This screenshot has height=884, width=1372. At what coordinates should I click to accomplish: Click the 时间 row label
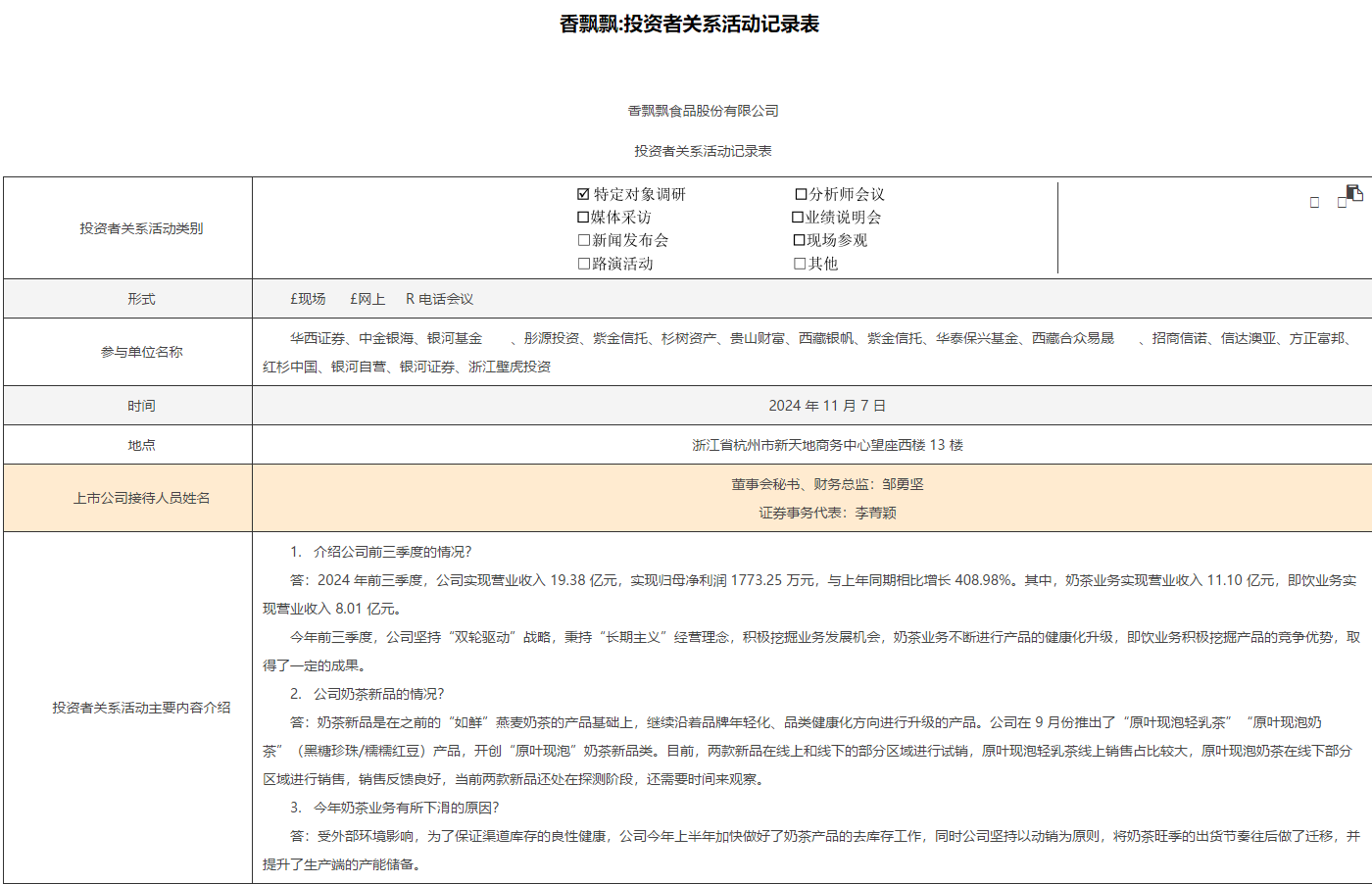coord(141,406)
